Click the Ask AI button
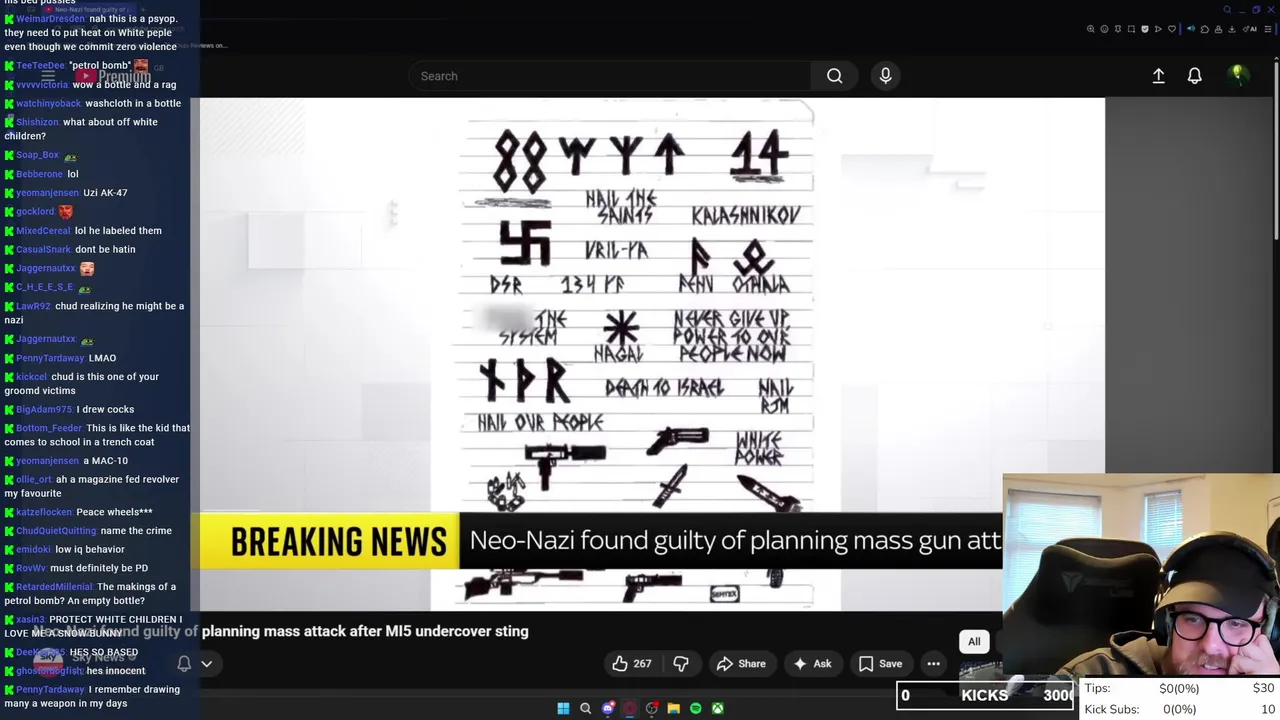Viewport: 1280px width, 720px height. (x=812, y=663)
